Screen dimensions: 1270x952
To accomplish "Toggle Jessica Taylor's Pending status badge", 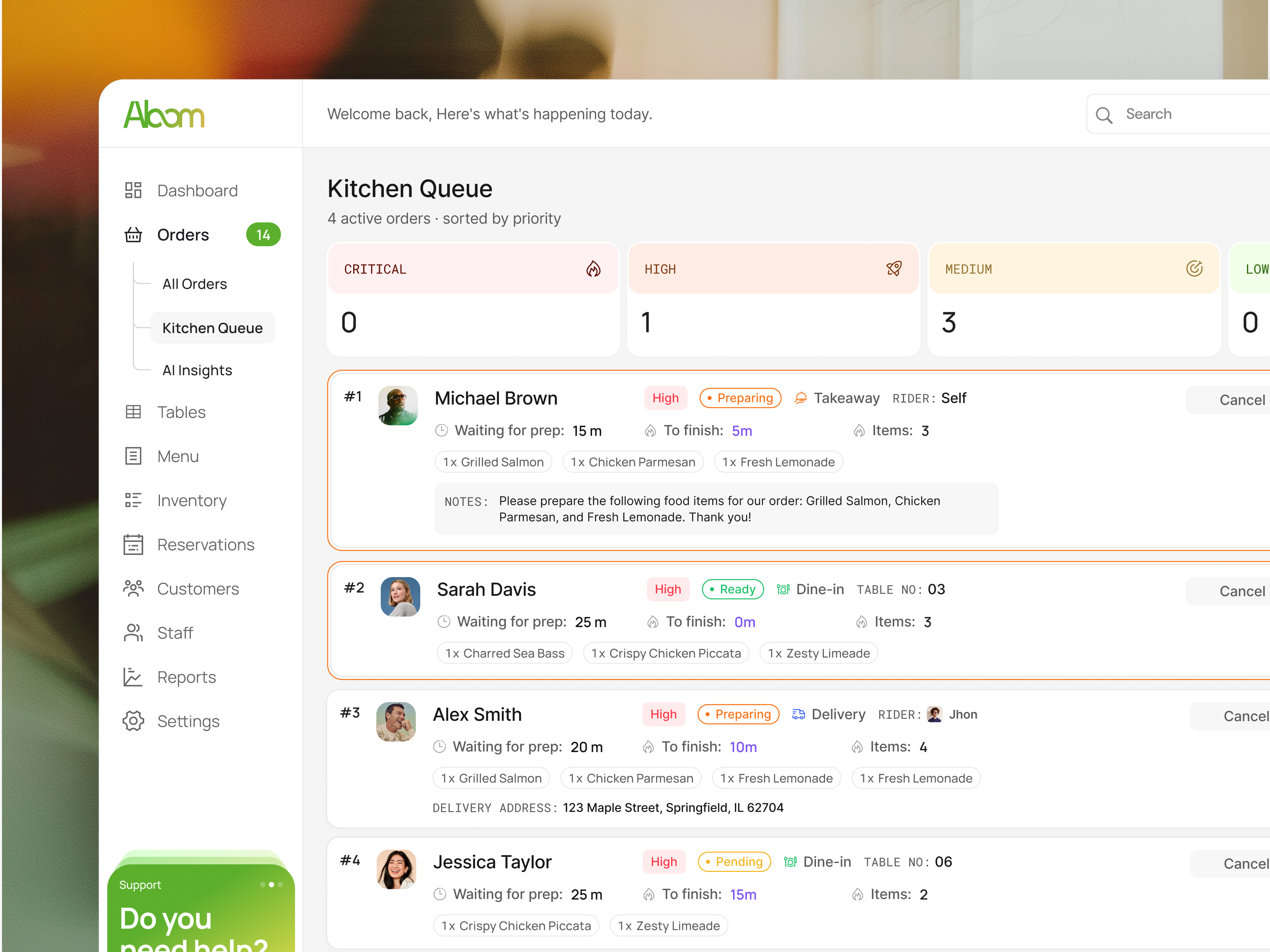I will (734, 861).
